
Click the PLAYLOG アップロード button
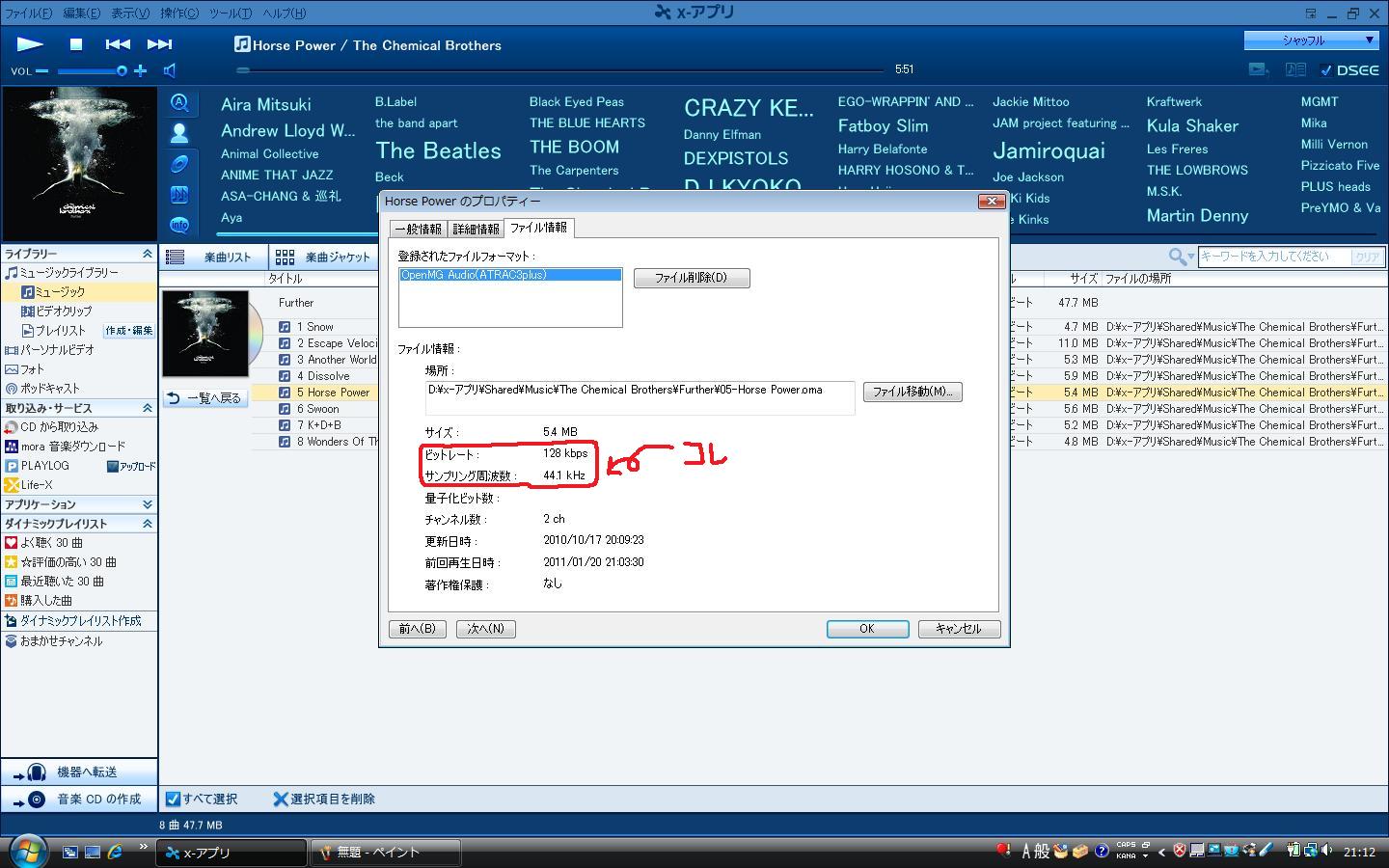click(x=130, y=466)
